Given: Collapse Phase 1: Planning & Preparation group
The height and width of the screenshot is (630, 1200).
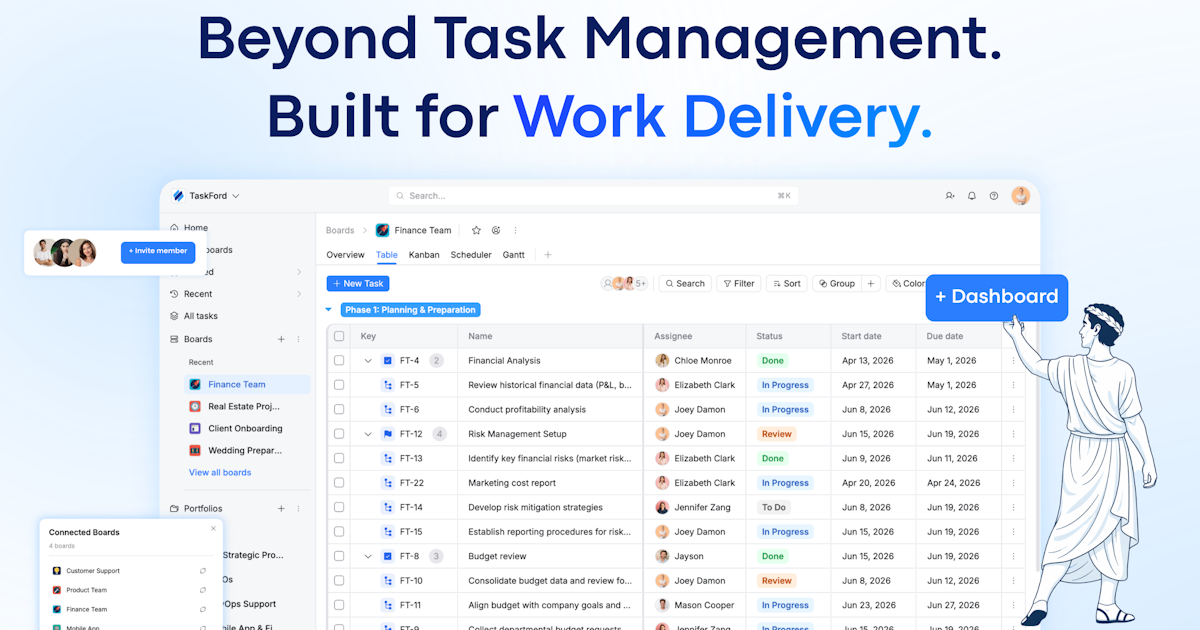Looking at the screenshot, I should [x=329, y=310].
